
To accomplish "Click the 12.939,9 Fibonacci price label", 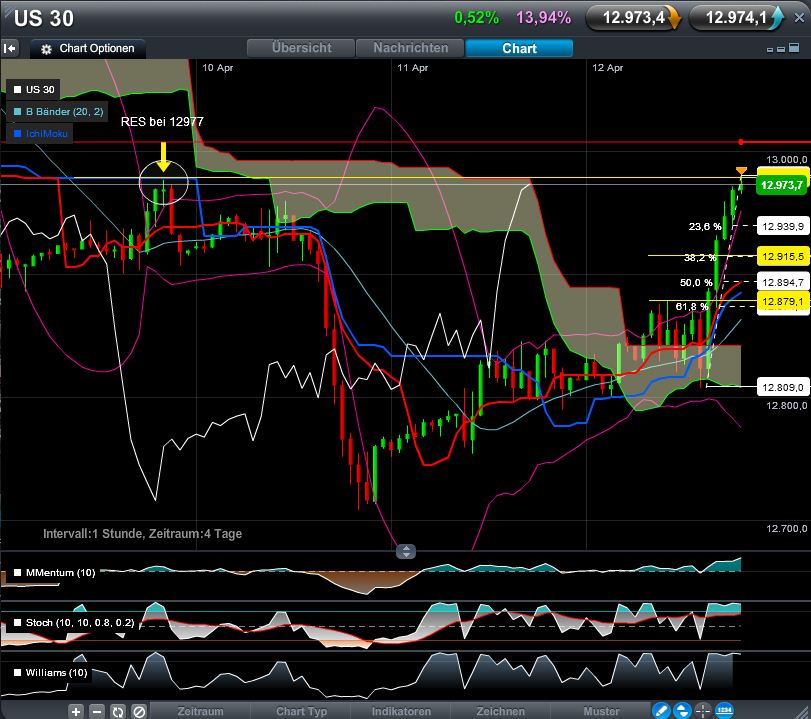I will (783, 226).
